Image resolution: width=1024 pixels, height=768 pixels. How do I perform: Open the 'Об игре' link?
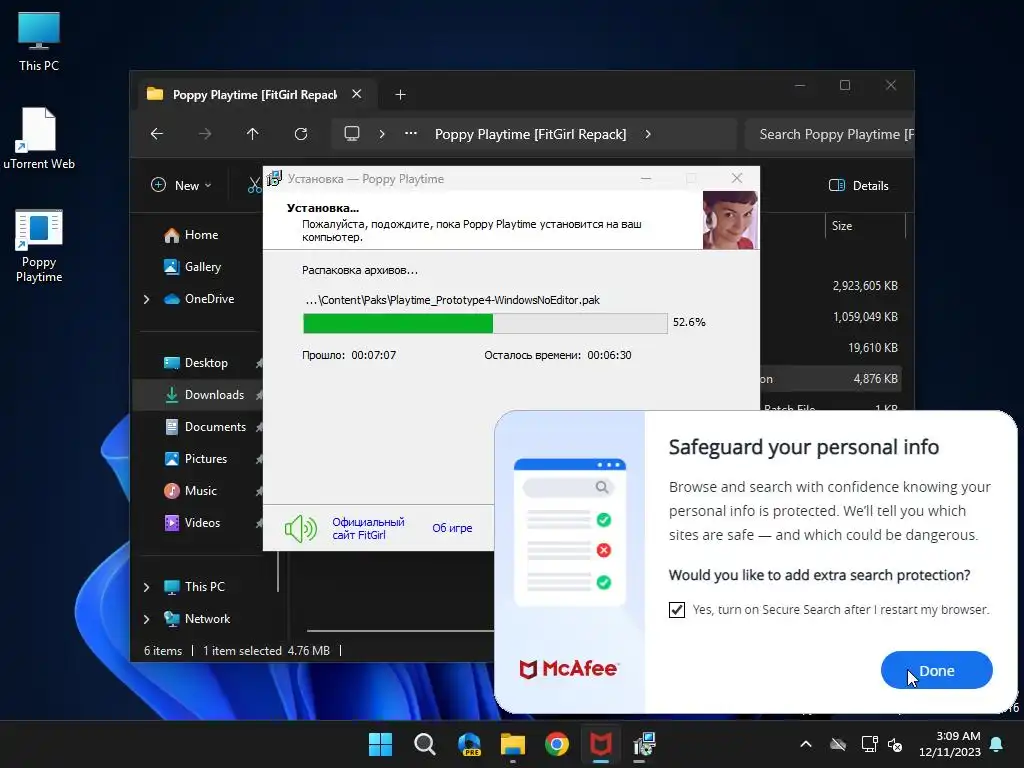click(452, 528)
